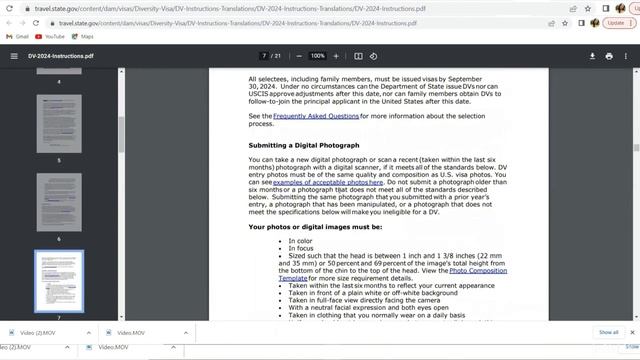Expand options chevron for Video (2).MOV download
Viewport: 640px width, 360px height.
[89, 333]
